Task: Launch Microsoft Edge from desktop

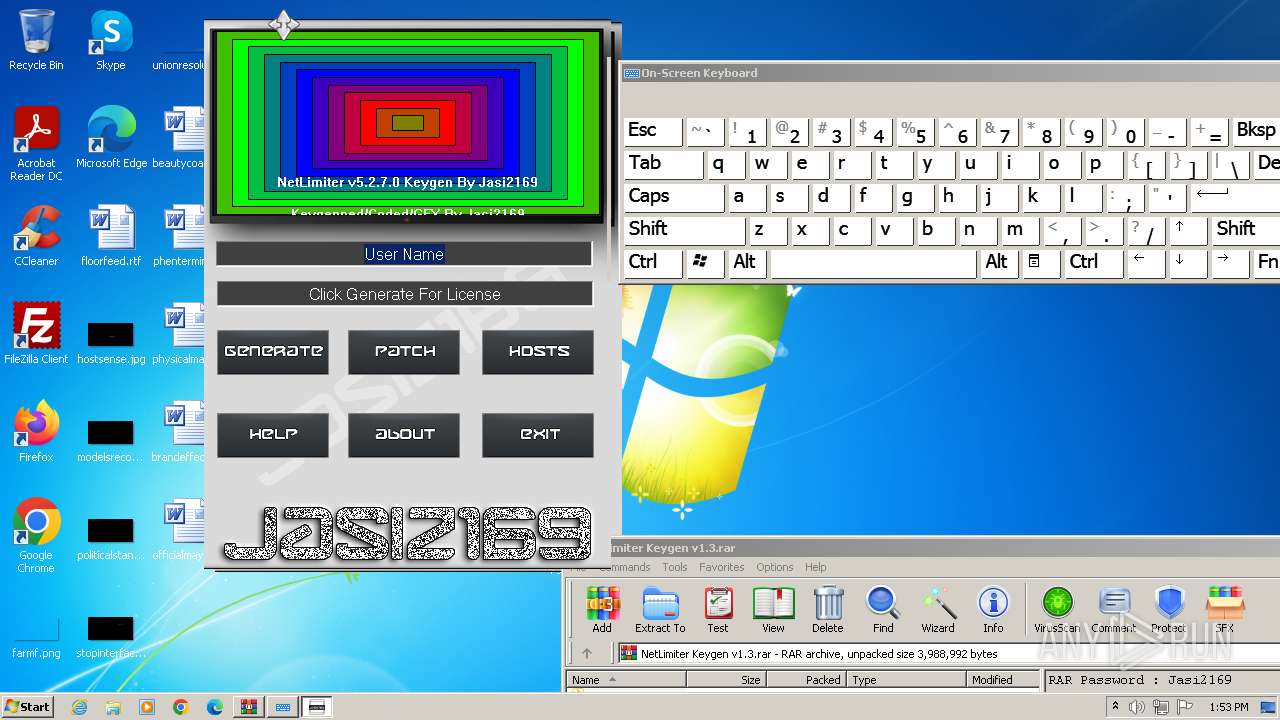Action: click(x=111, y=138)
